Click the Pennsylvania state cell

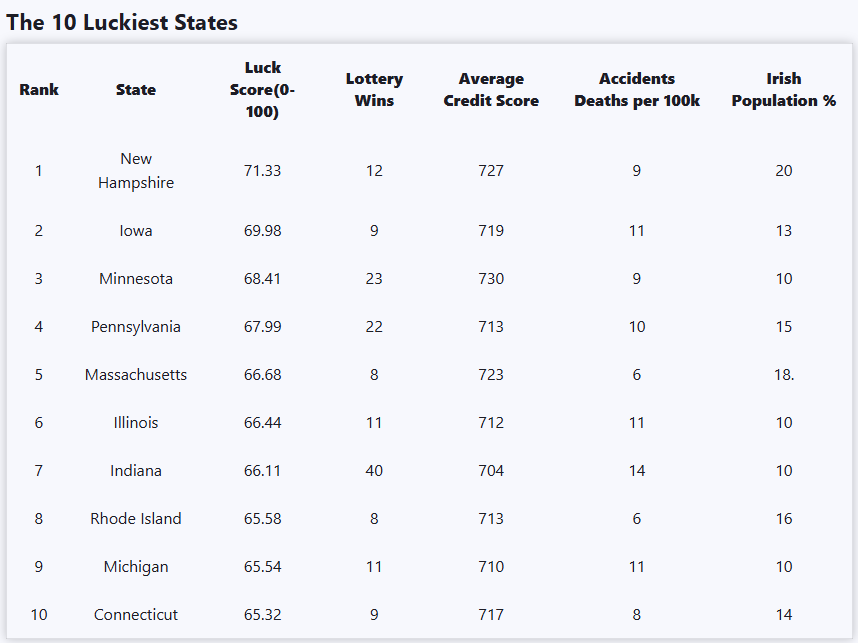(136, 327)
